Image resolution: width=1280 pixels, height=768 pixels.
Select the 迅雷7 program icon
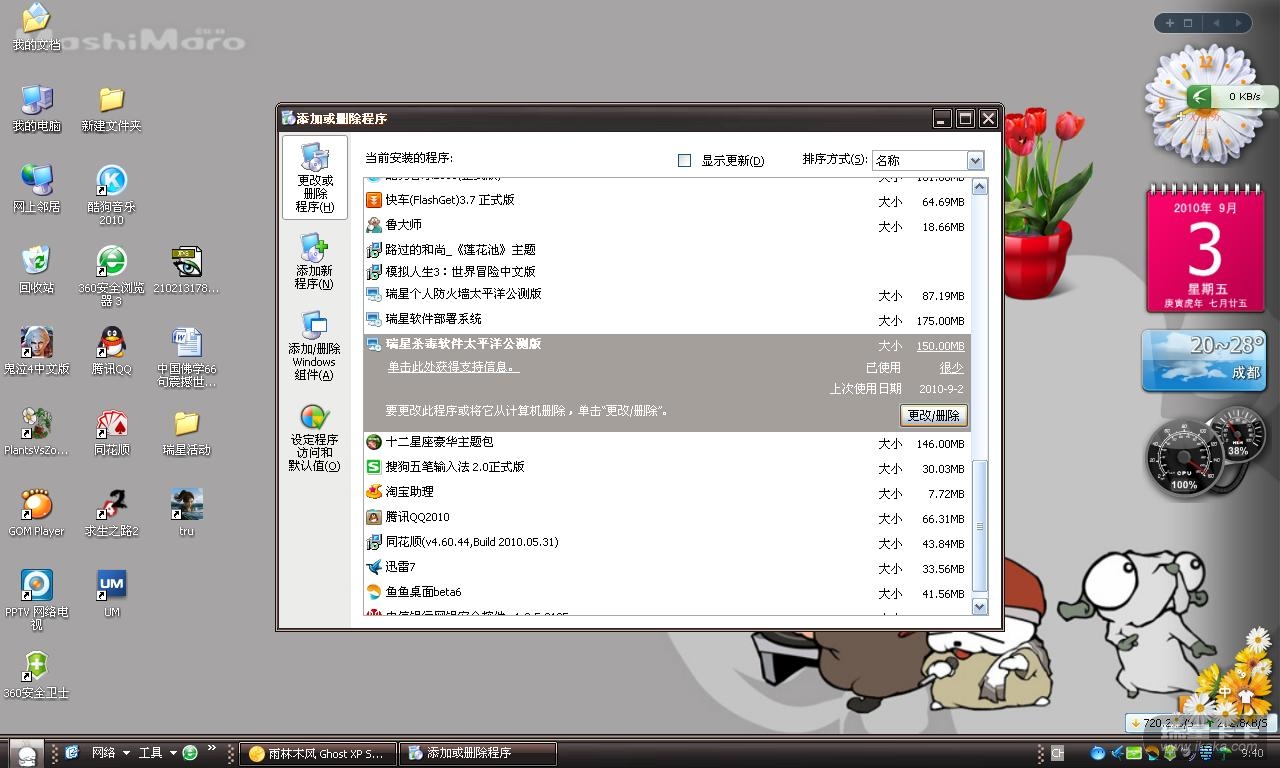click(374, 567)
